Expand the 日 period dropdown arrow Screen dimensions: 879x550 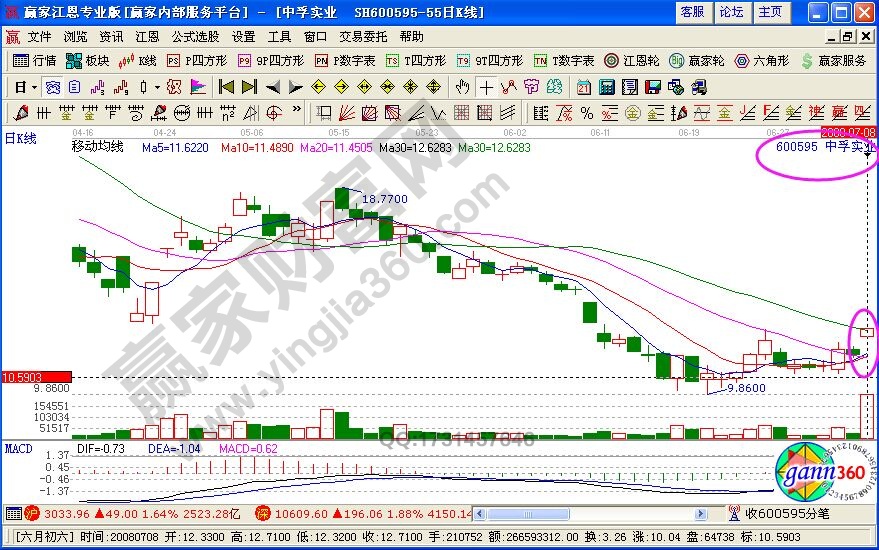(x=33, y=86)
